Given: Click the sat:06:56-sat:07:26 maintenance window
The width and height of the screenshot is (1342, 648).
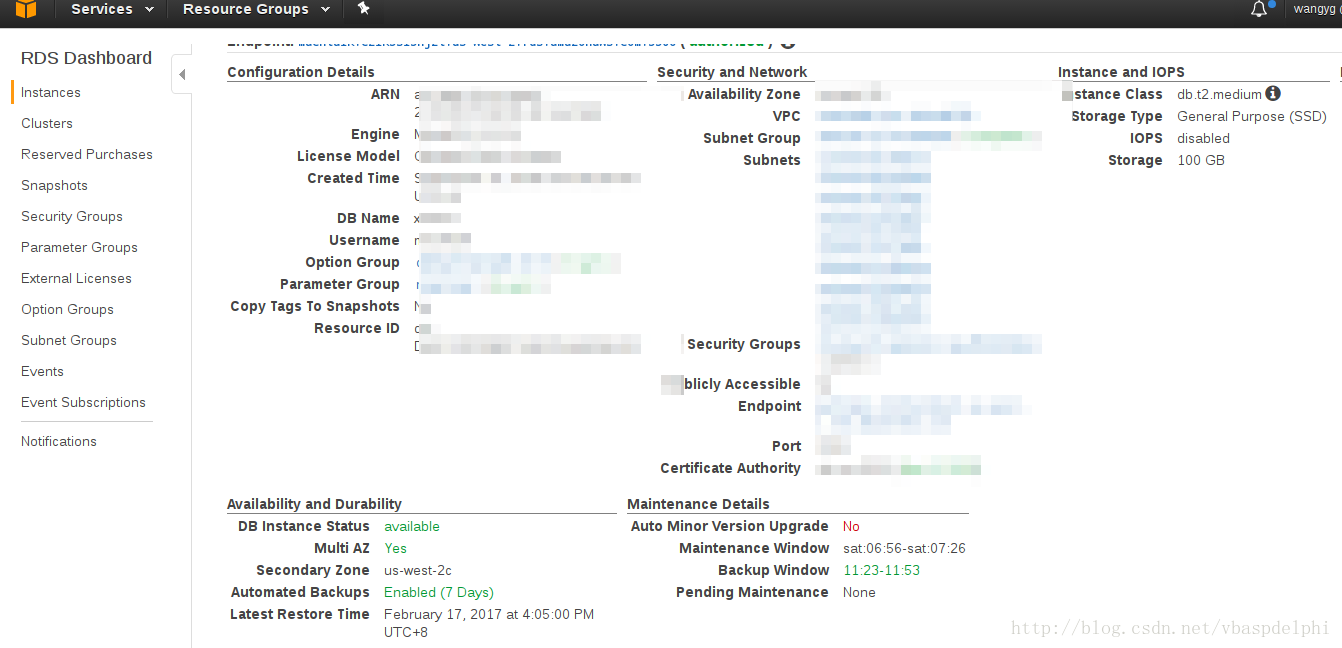Looking at the screenshot, I should pos(904,548).
